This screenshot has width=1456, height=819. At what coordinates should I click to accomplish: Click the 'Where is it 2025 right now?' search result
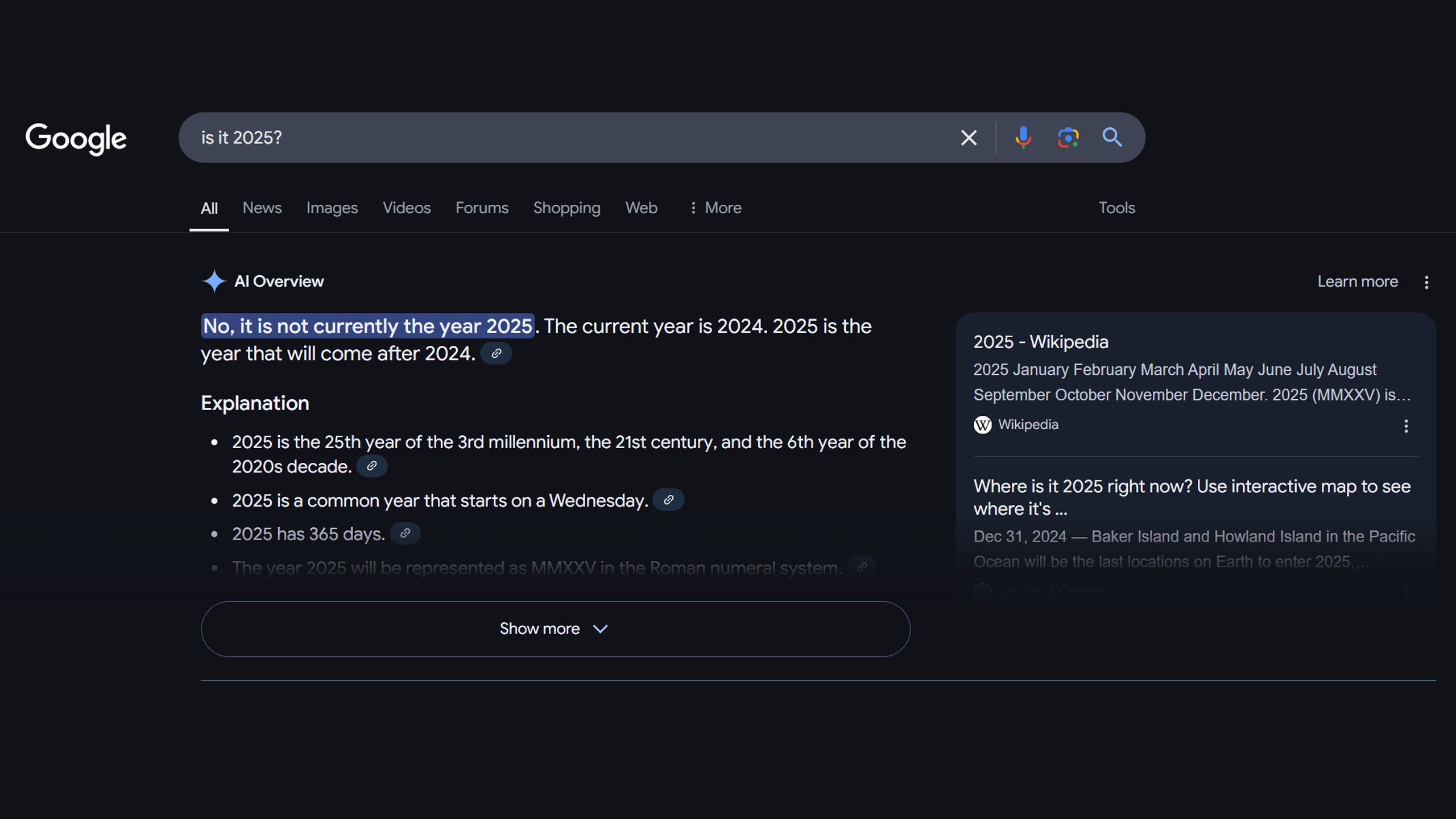1191,497
